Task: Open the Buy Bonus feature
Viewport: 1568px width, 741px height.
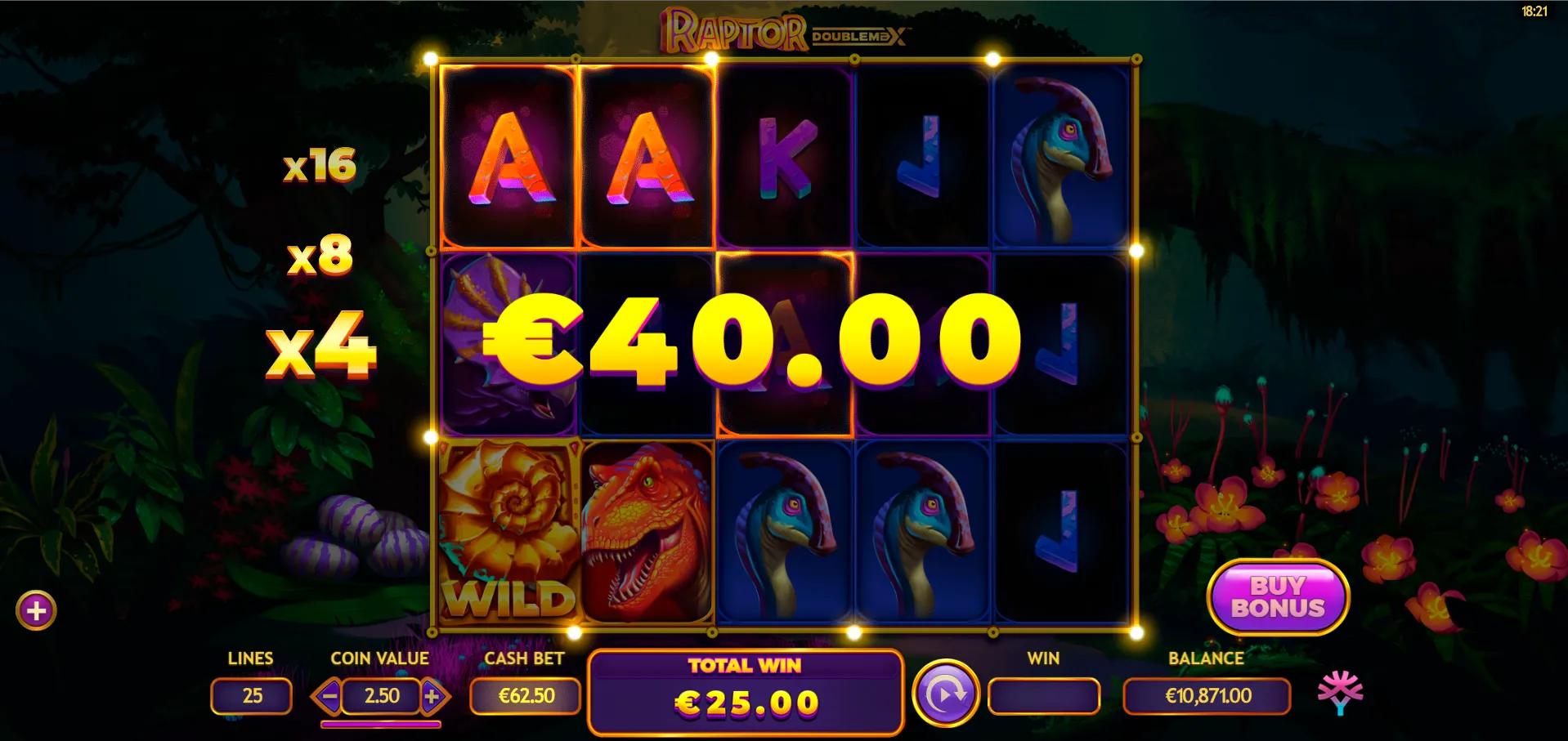Action: point(1278,597)
